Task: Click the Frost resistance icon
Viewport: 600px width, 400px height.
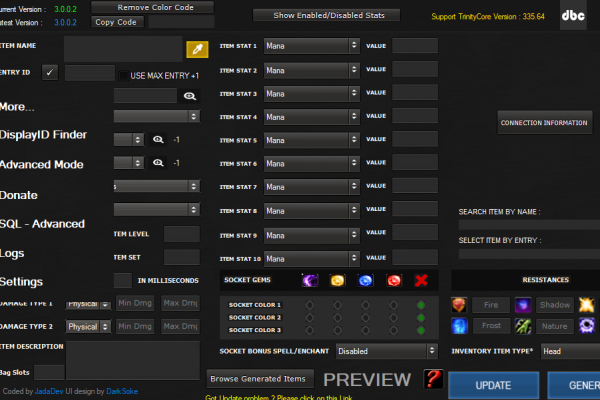Action: (459, 326)
